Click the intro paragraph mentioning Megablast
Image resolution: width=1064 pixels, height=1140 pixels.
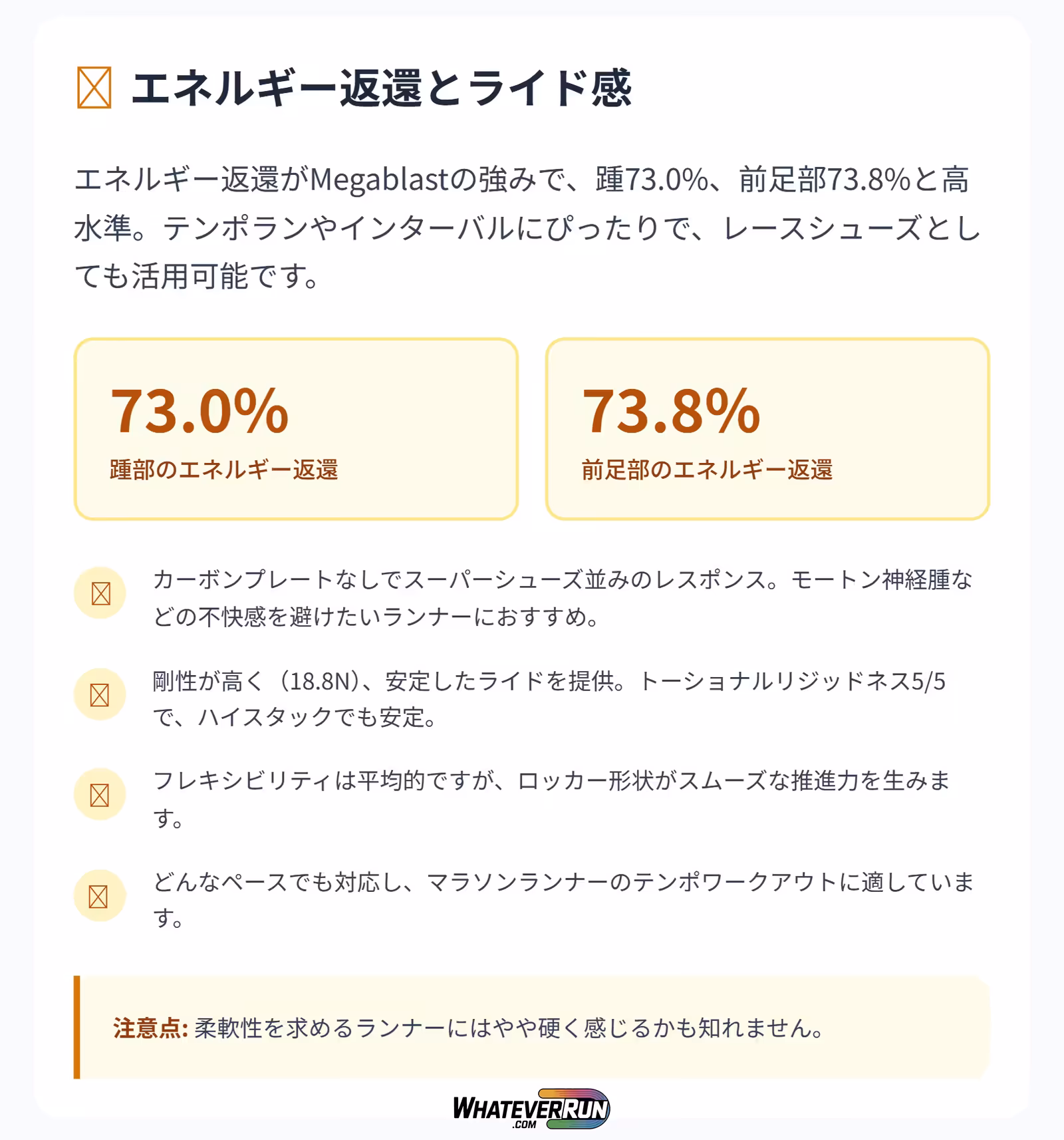pos(525,227)
